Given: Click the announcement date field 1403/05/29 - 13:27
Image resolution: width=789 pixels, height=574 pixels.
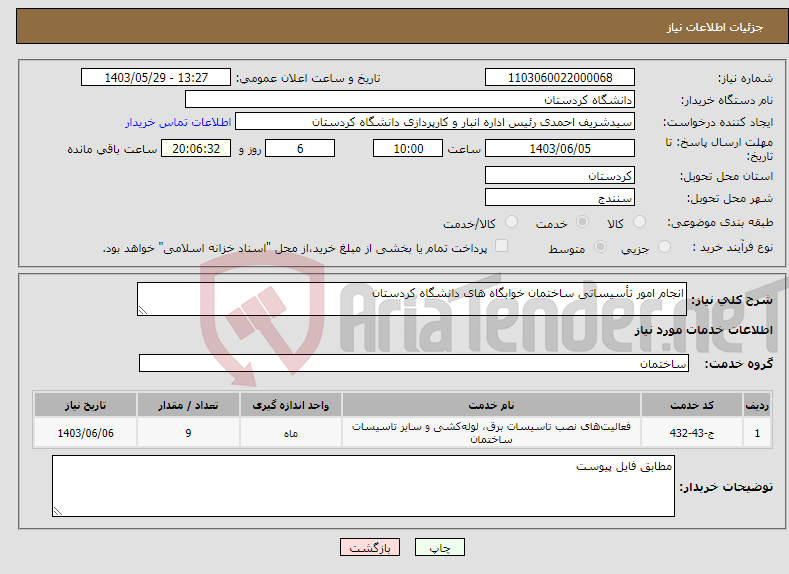Looking at the screenshot, I should 155,77.
